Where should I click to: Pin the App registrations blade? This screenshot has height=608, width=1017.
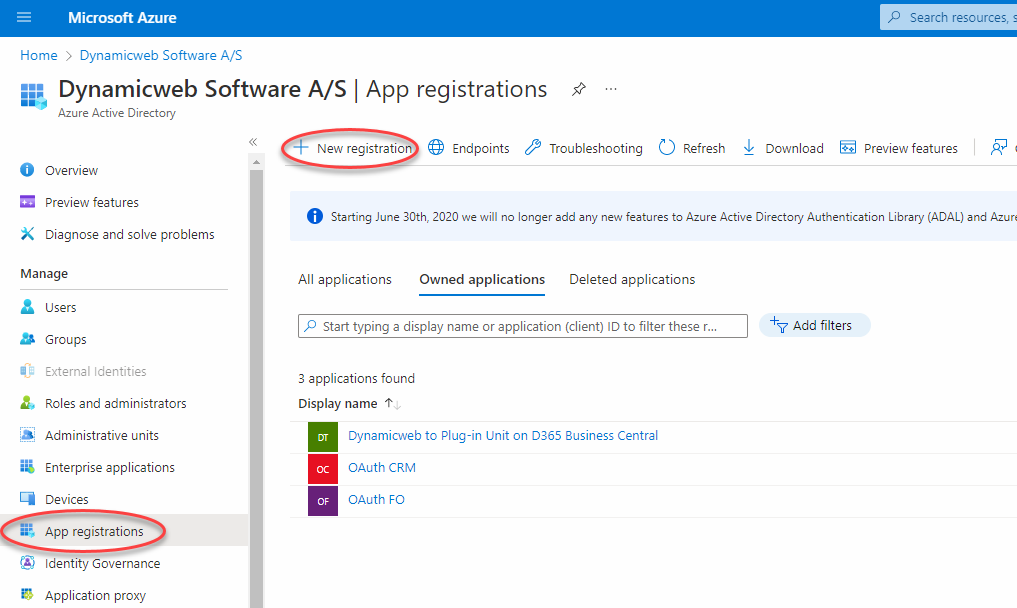pyautogui.click(x=578, y=89)
